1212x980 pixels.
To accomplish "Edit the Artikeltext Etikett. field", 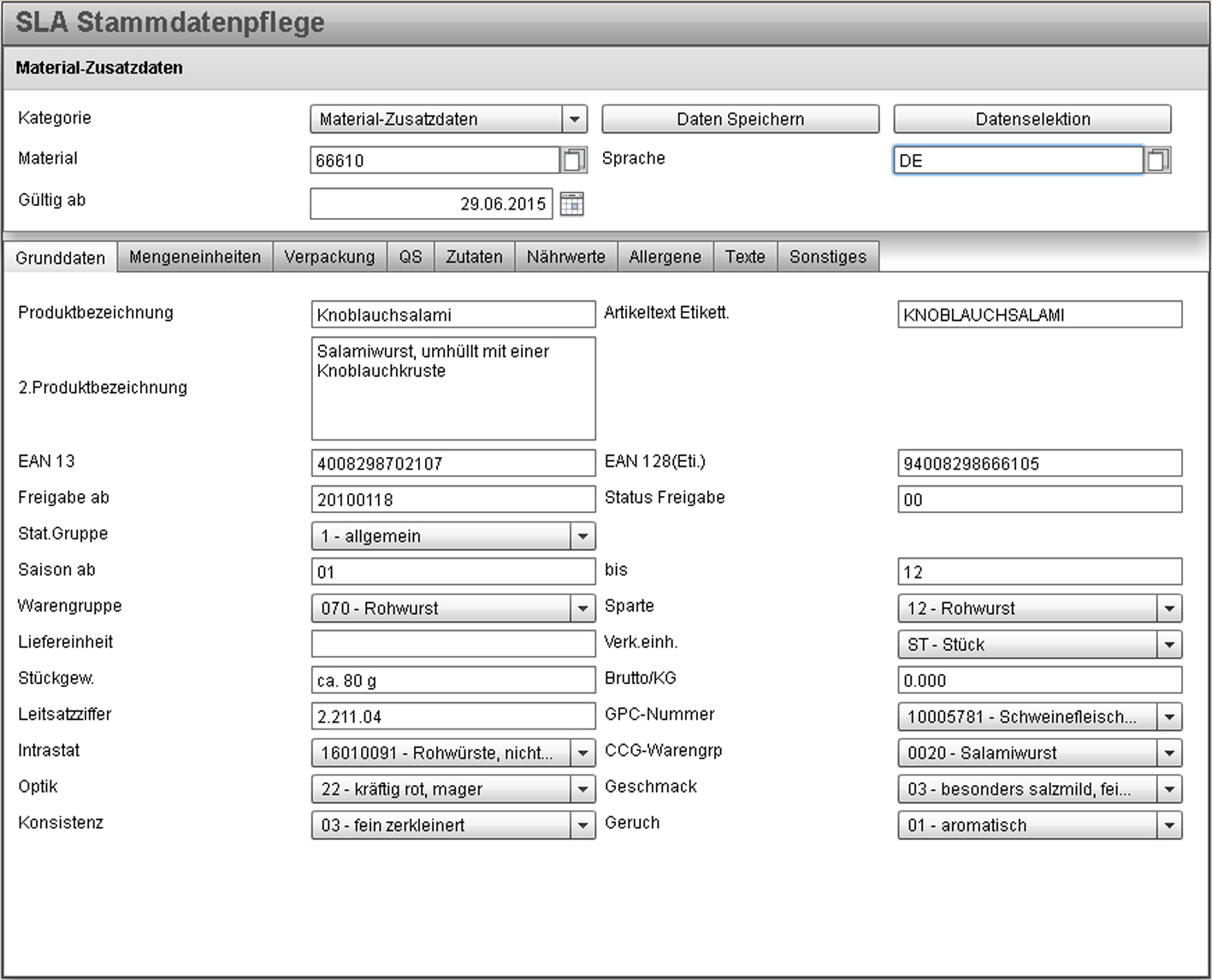I will (1040, 314).
